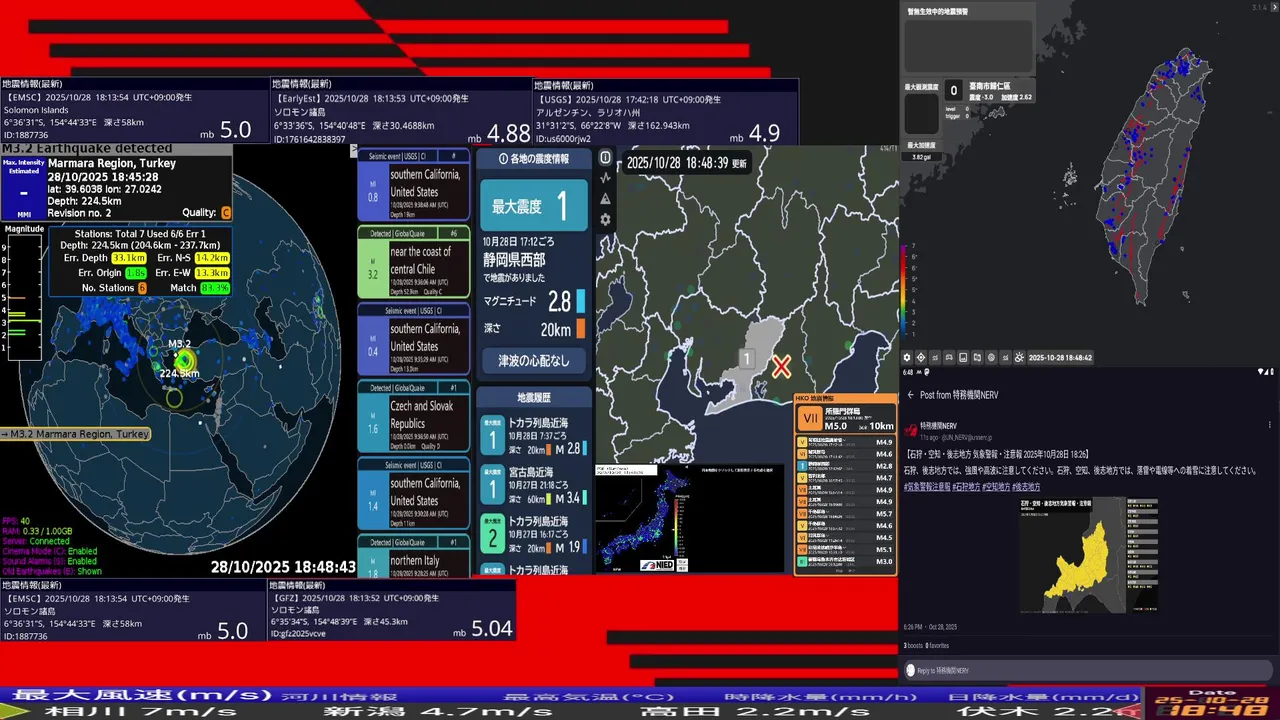Select the warning triangle icon in Japan map sidebar
1280x720 pixels.
605,199
